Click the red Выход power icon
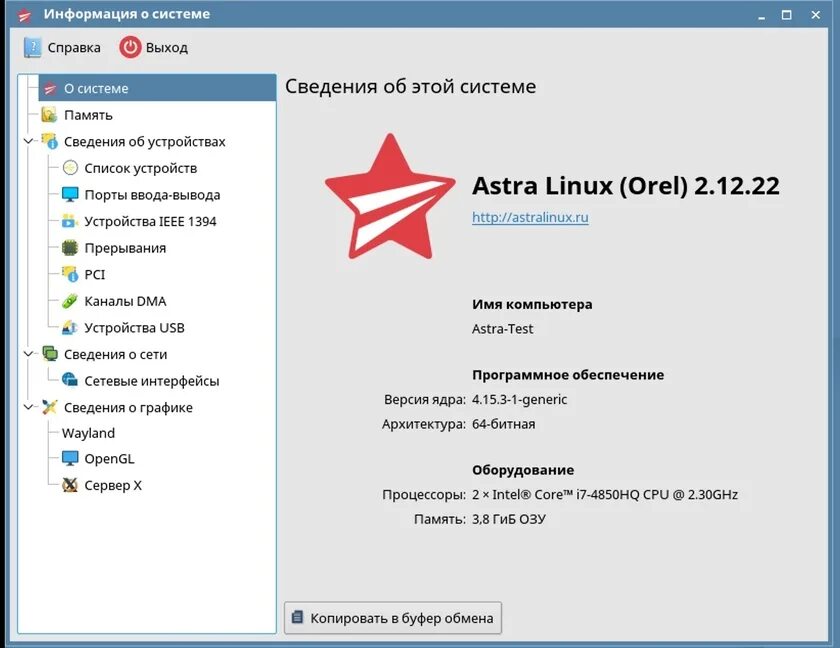This screenshot has width=840, height=648. point(130,48)
